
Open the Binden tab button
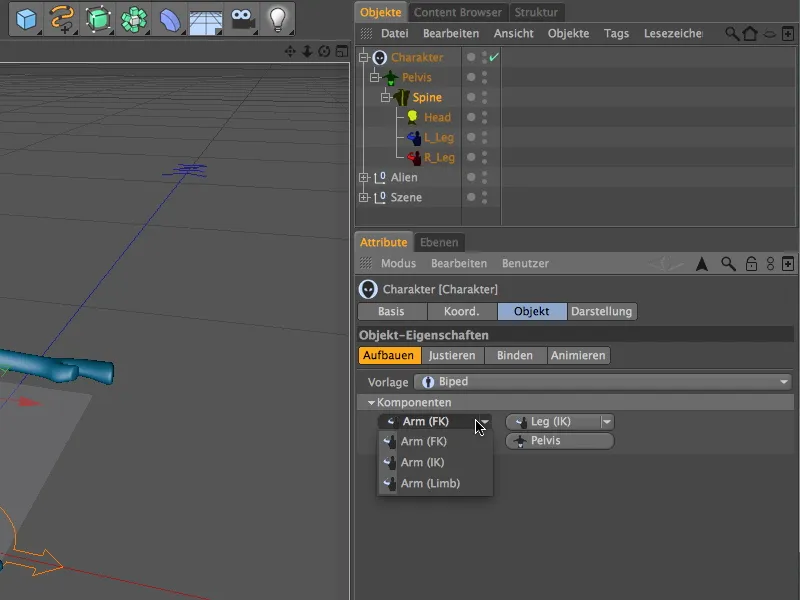pyautogui.click(x=515, y=356)
